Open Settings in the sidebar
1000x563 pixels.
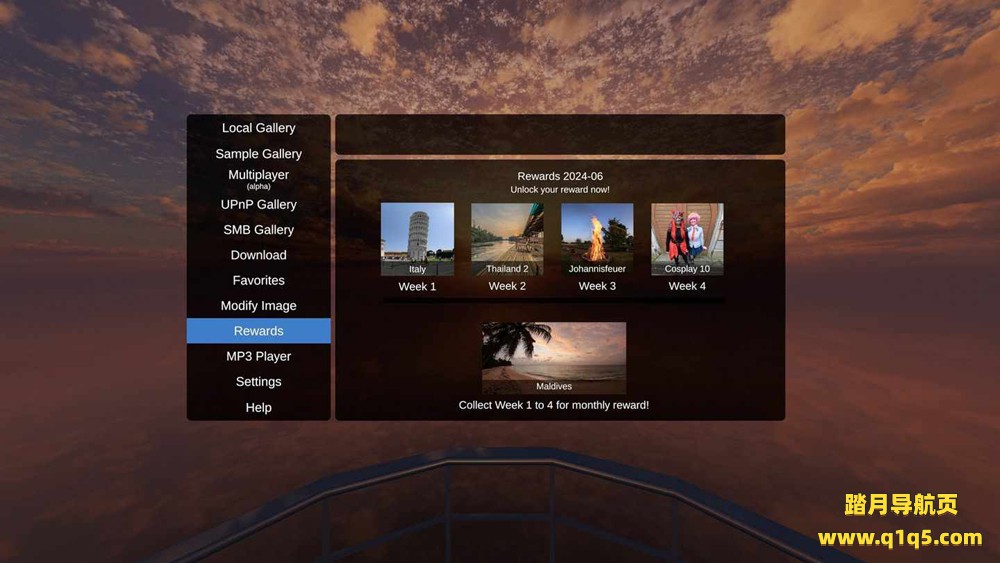coord(258,381)
